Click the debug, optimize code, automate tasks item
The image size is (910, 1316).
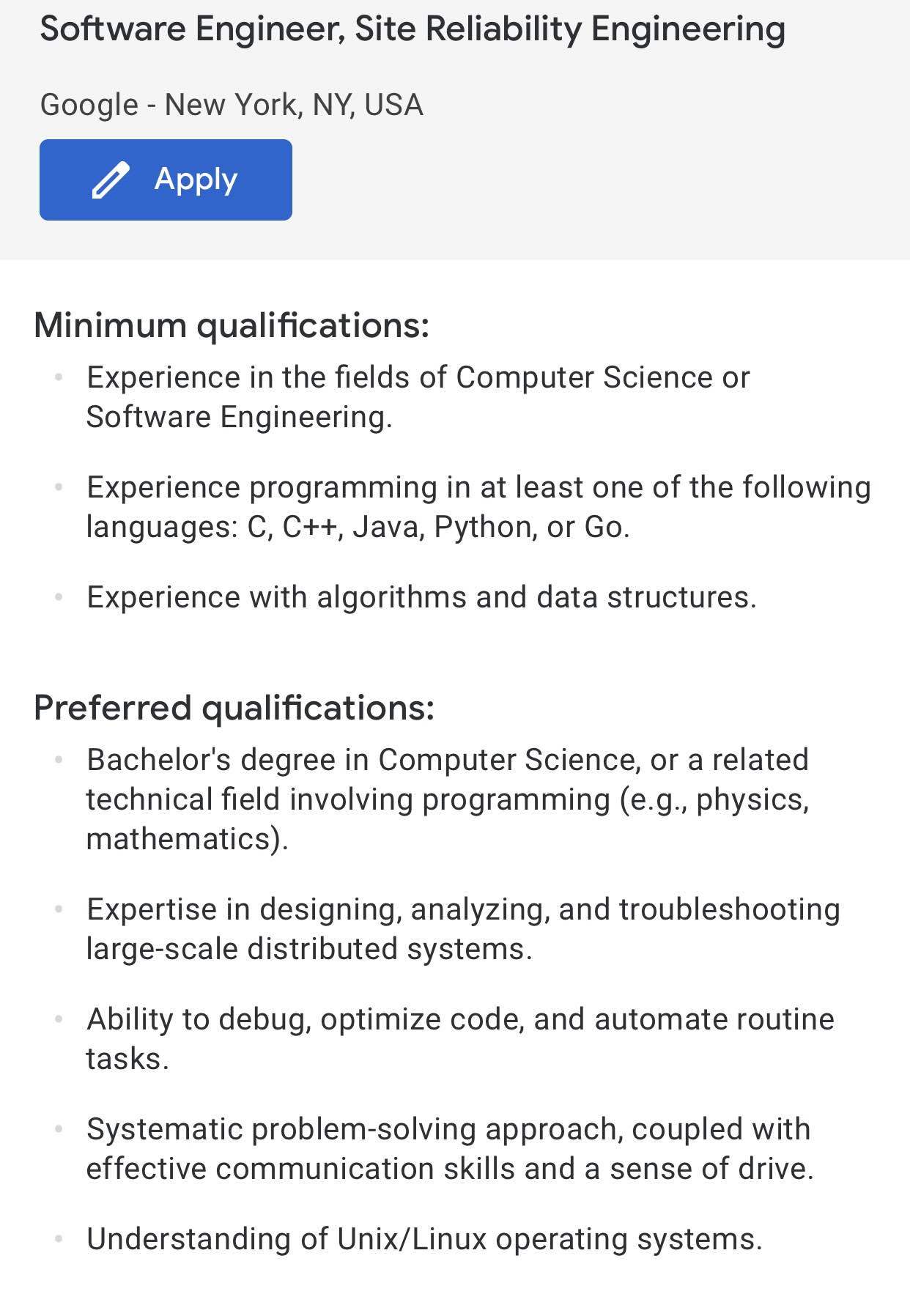point(460,1039)
